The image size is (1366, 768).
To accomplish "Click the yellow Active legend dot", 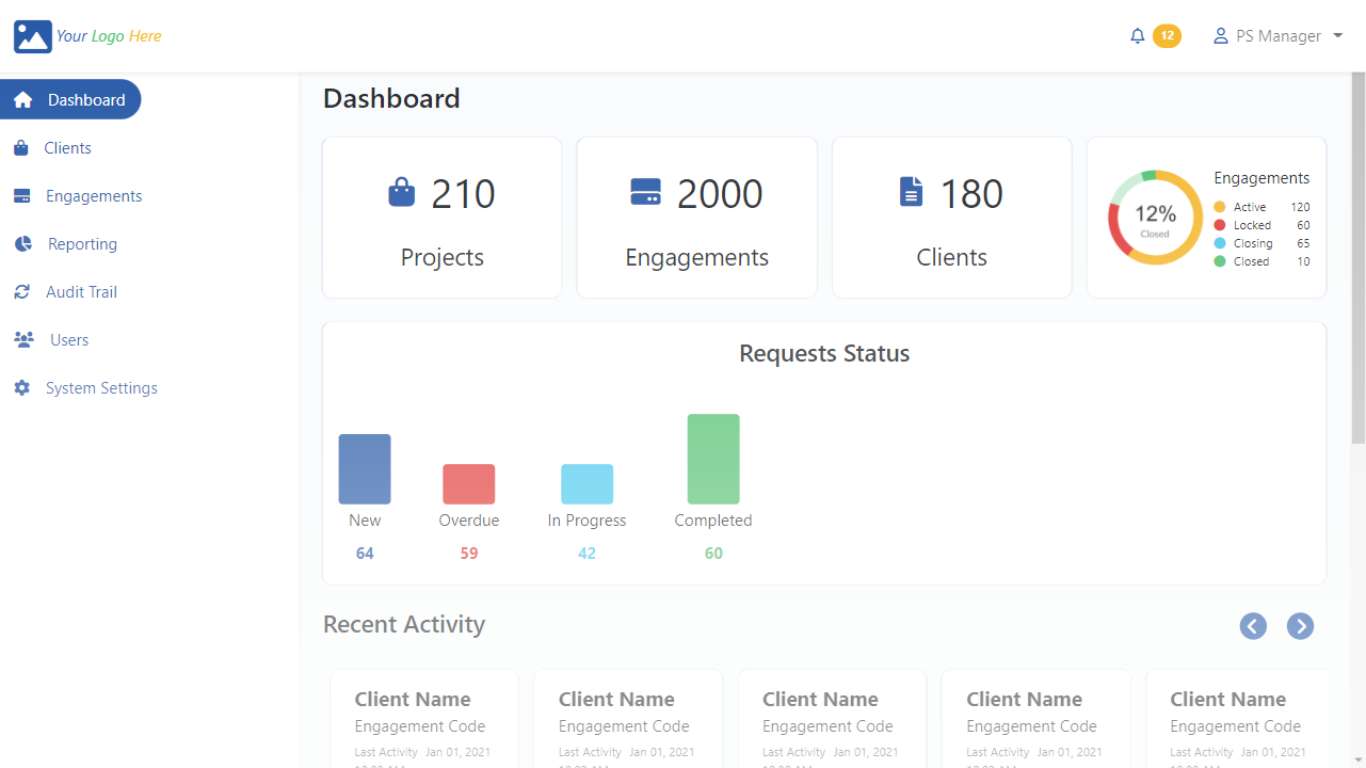I will [x=1219, y=207].
